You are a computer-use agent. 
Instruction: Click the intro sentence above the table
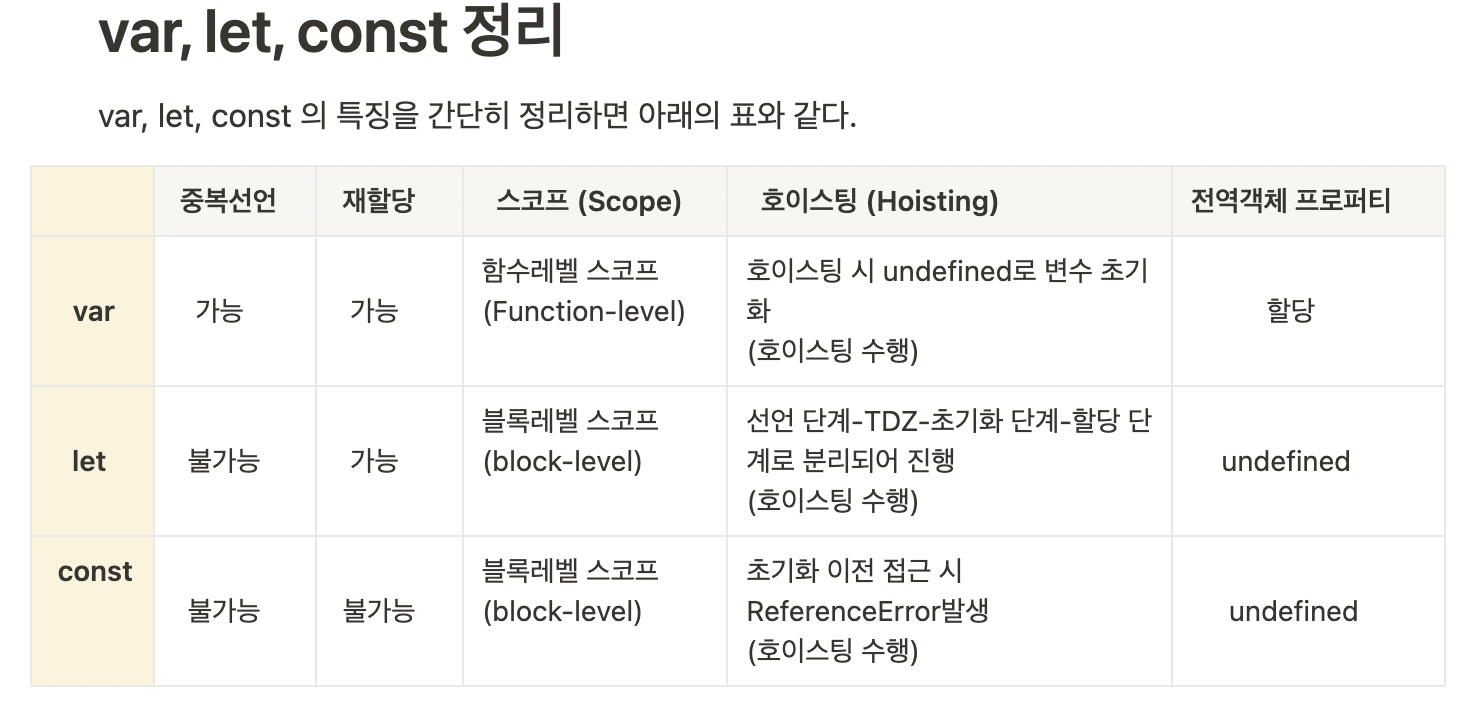tap(477, 116)
